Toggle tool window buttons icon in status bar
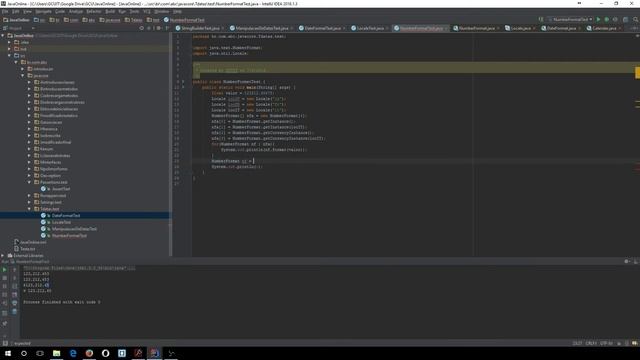The image size is (640, 360). pos(5,343)
